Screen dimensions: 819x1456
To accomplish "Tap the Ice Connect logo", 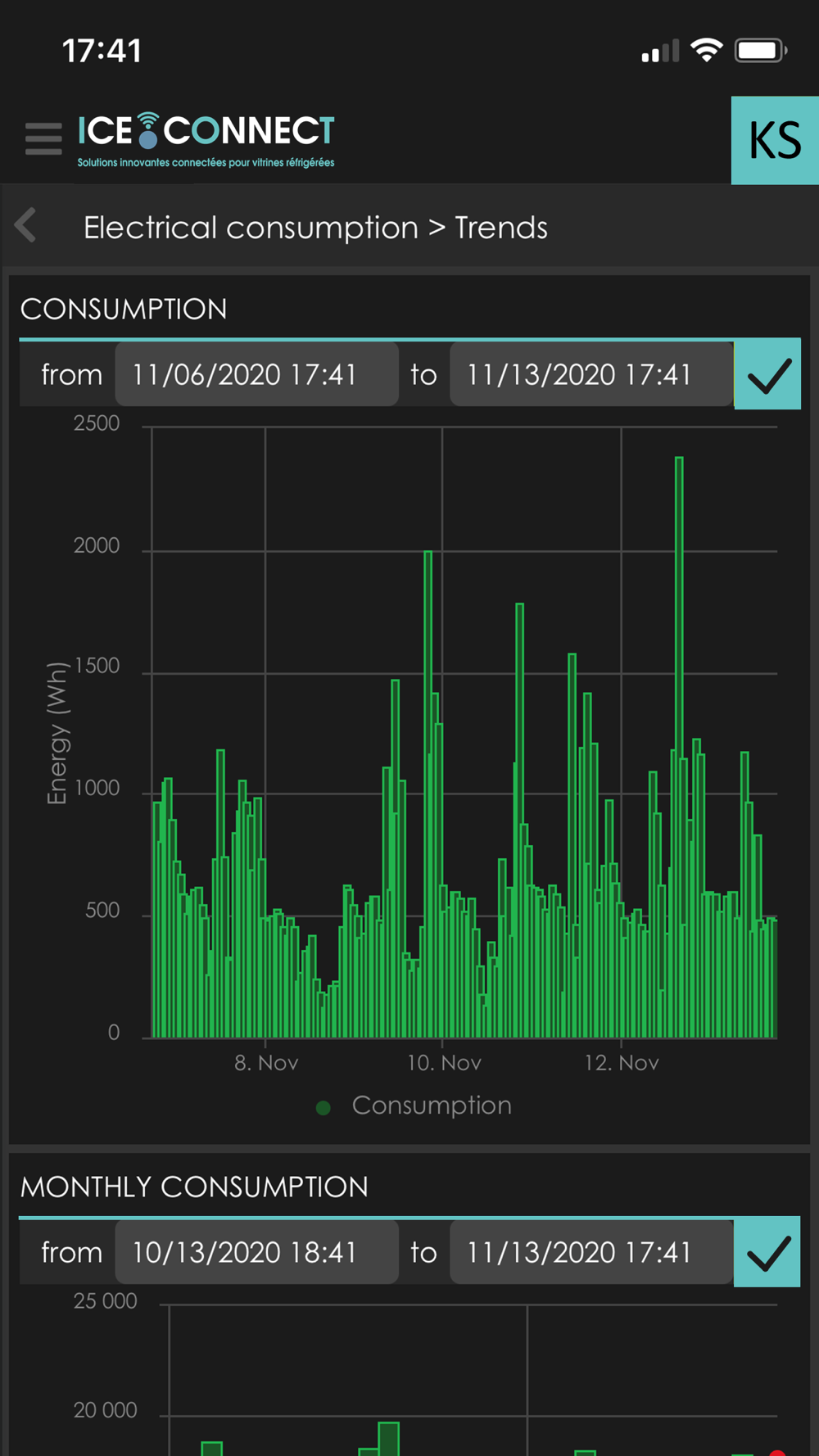I will tap(206, 140).
